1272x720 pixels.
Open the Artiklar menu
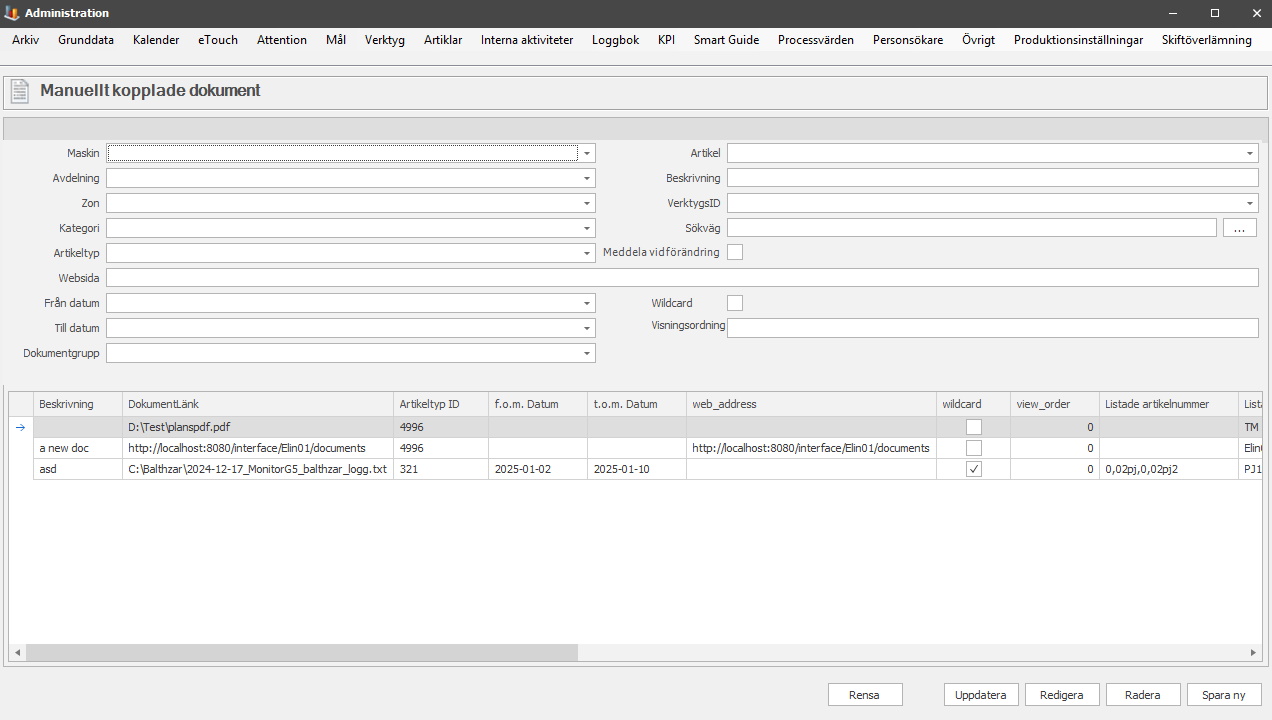[x=443, y=40]
